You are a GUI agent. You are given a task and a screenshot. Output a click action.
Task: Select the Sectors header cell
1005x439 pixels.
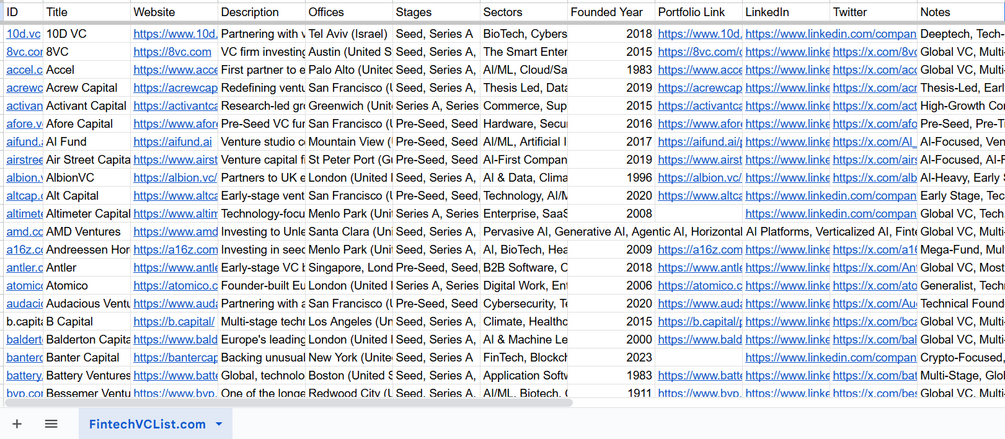click(x=524, y=12)
